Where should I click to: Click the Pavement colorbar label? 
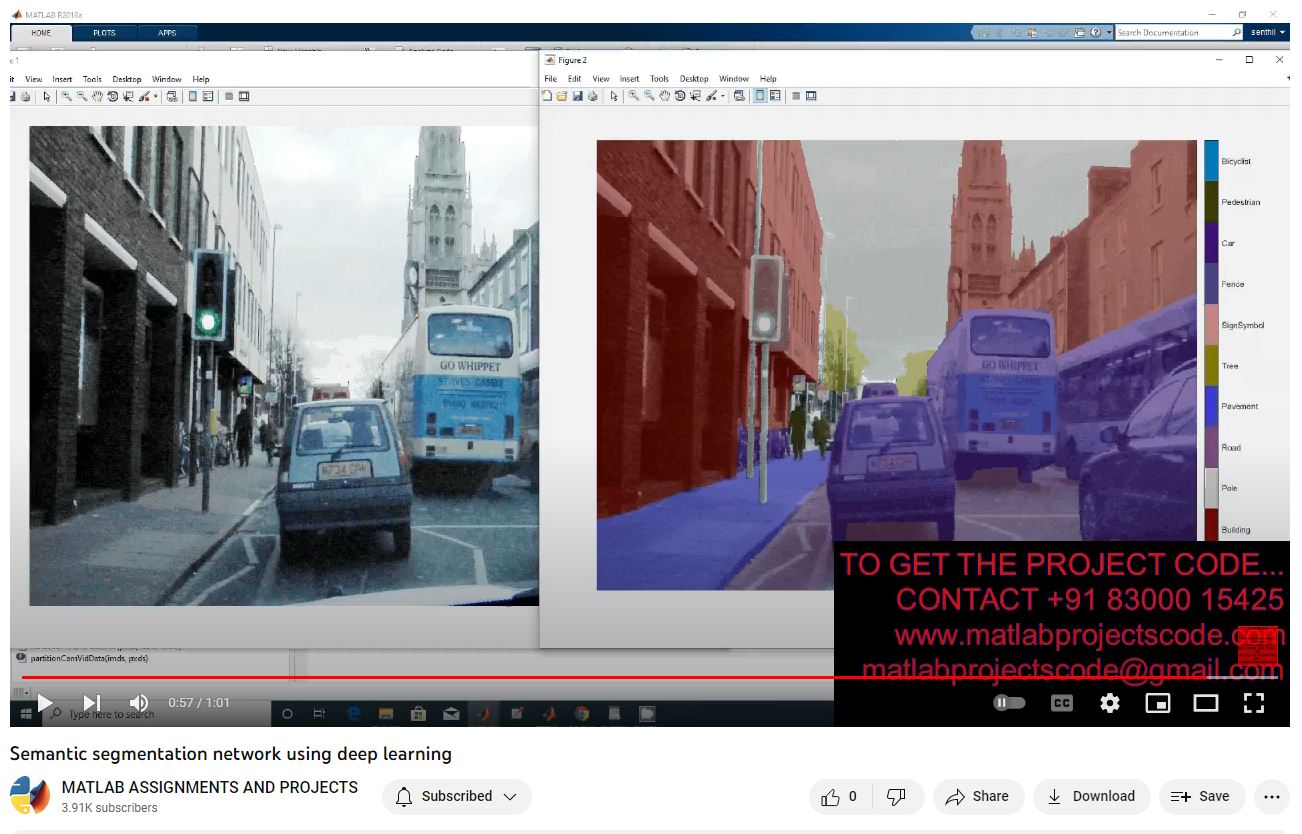pyautogui.click(x=1240, y=407)
